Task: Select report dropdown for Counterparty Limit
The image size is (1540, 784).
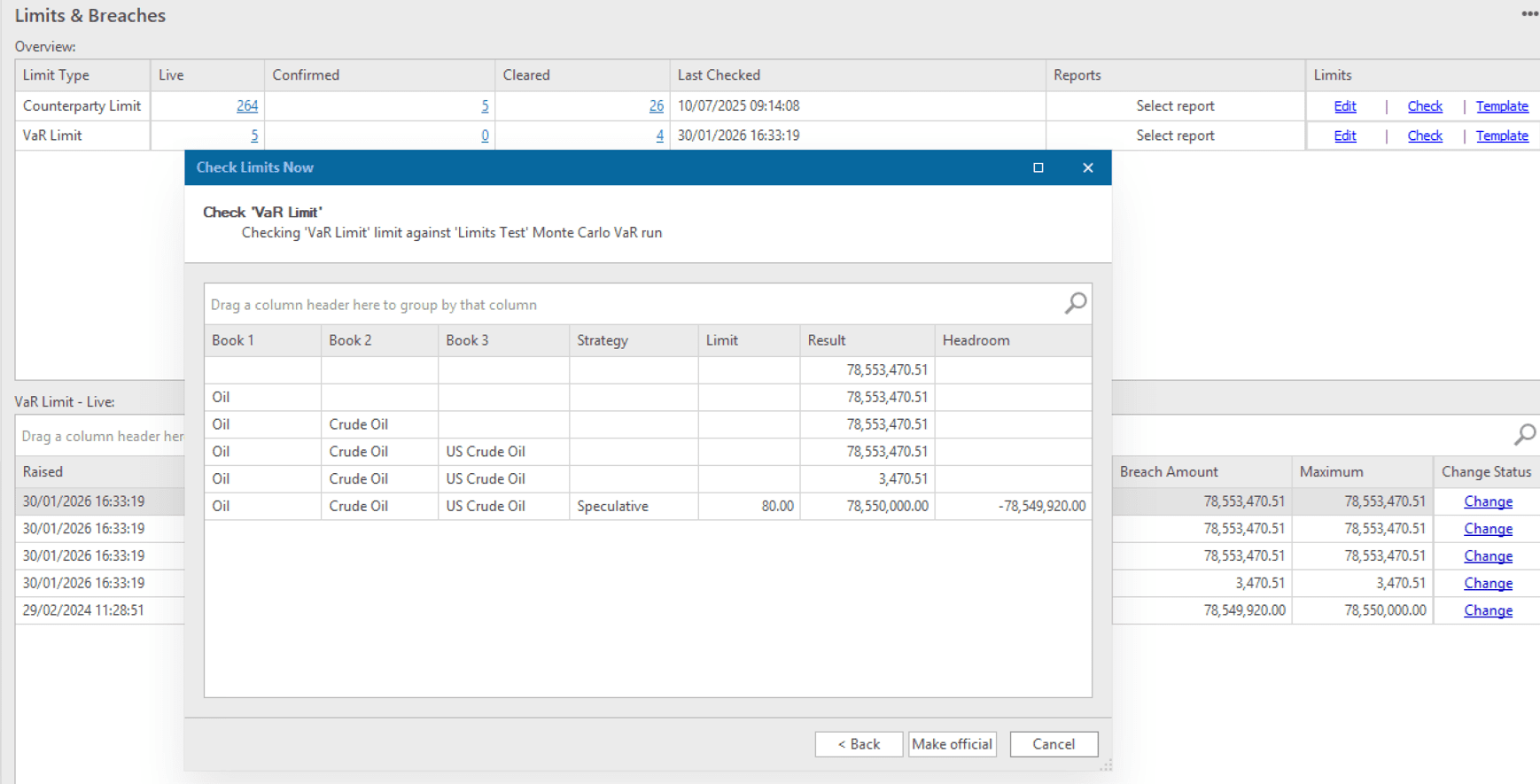Action: click(x=1174, y=106)
